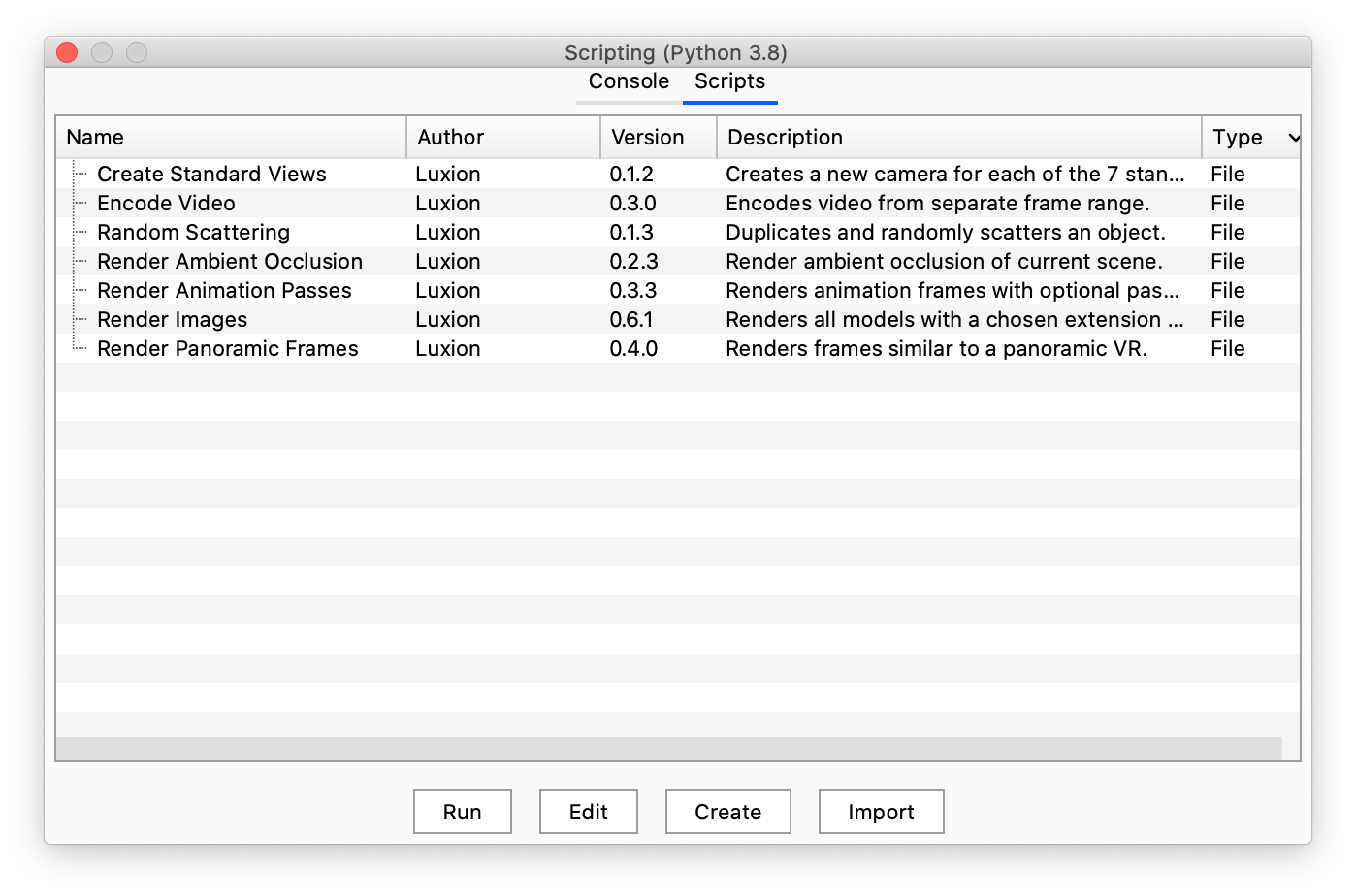
Task: Switch to the Scripts tab
Action: [x=729, y=81]
